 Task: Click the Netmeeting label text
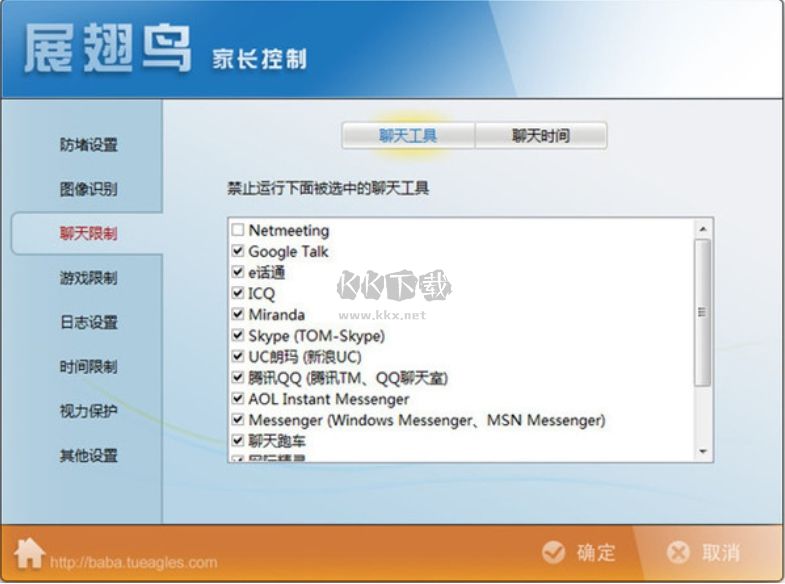tap(289, 230)
